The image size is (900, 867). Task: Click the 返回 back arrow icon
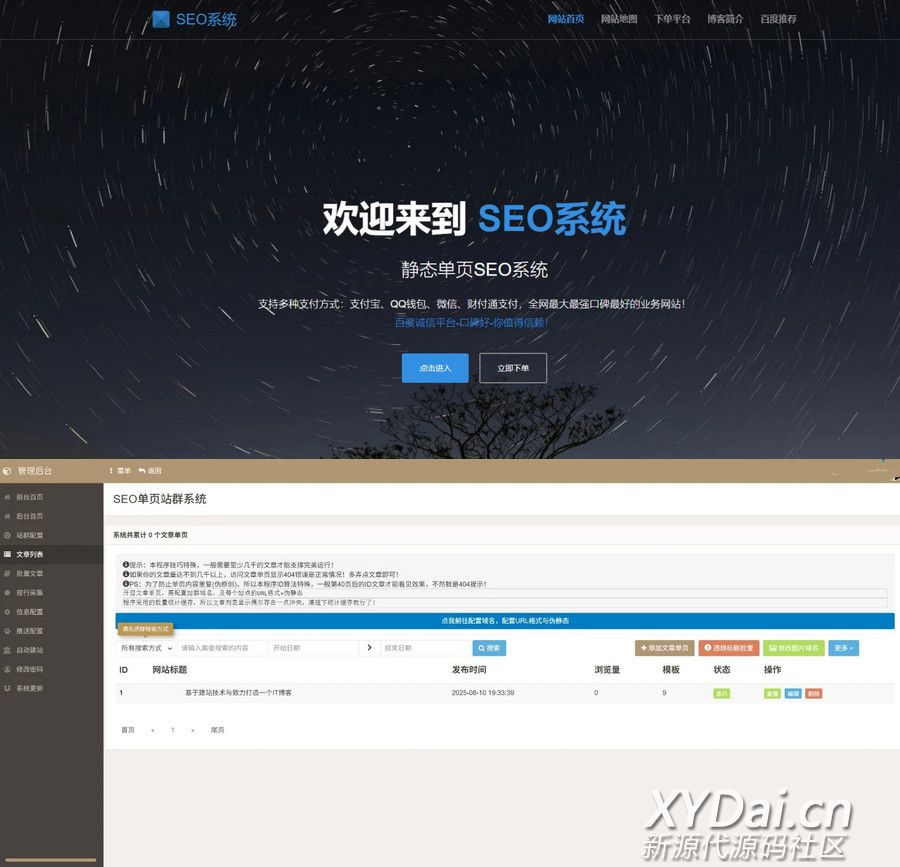pyautogui.click(x=142, y=470)
